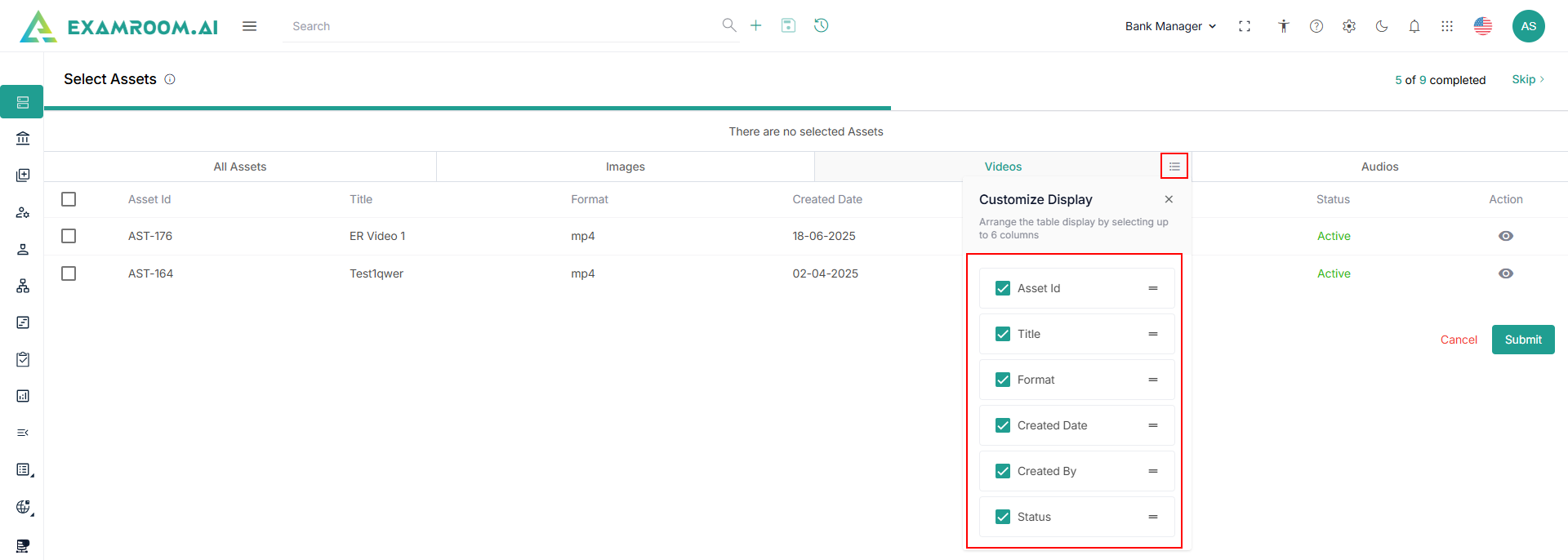Uncheck the Status column checkbox
Viewport: 1568px width, 560px height.
tap(1003, 517)
